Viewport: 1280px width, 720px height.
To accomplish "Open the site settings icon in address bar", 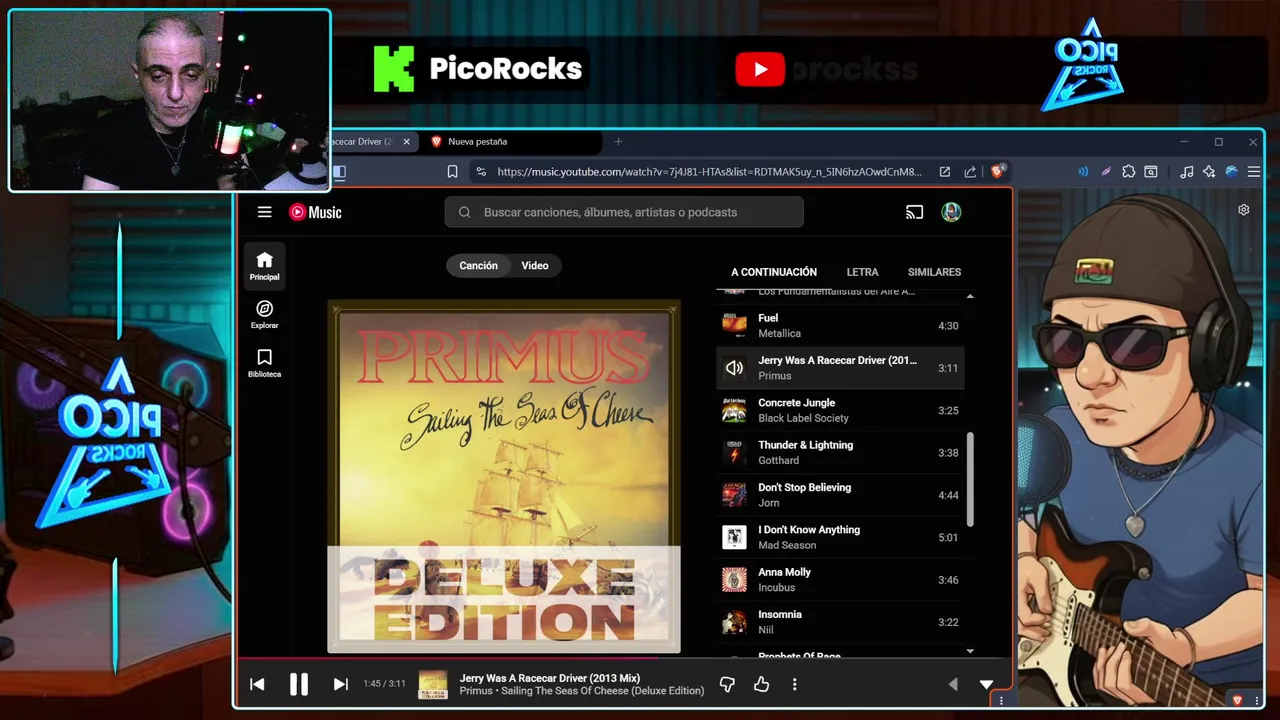I will (481, 172).
